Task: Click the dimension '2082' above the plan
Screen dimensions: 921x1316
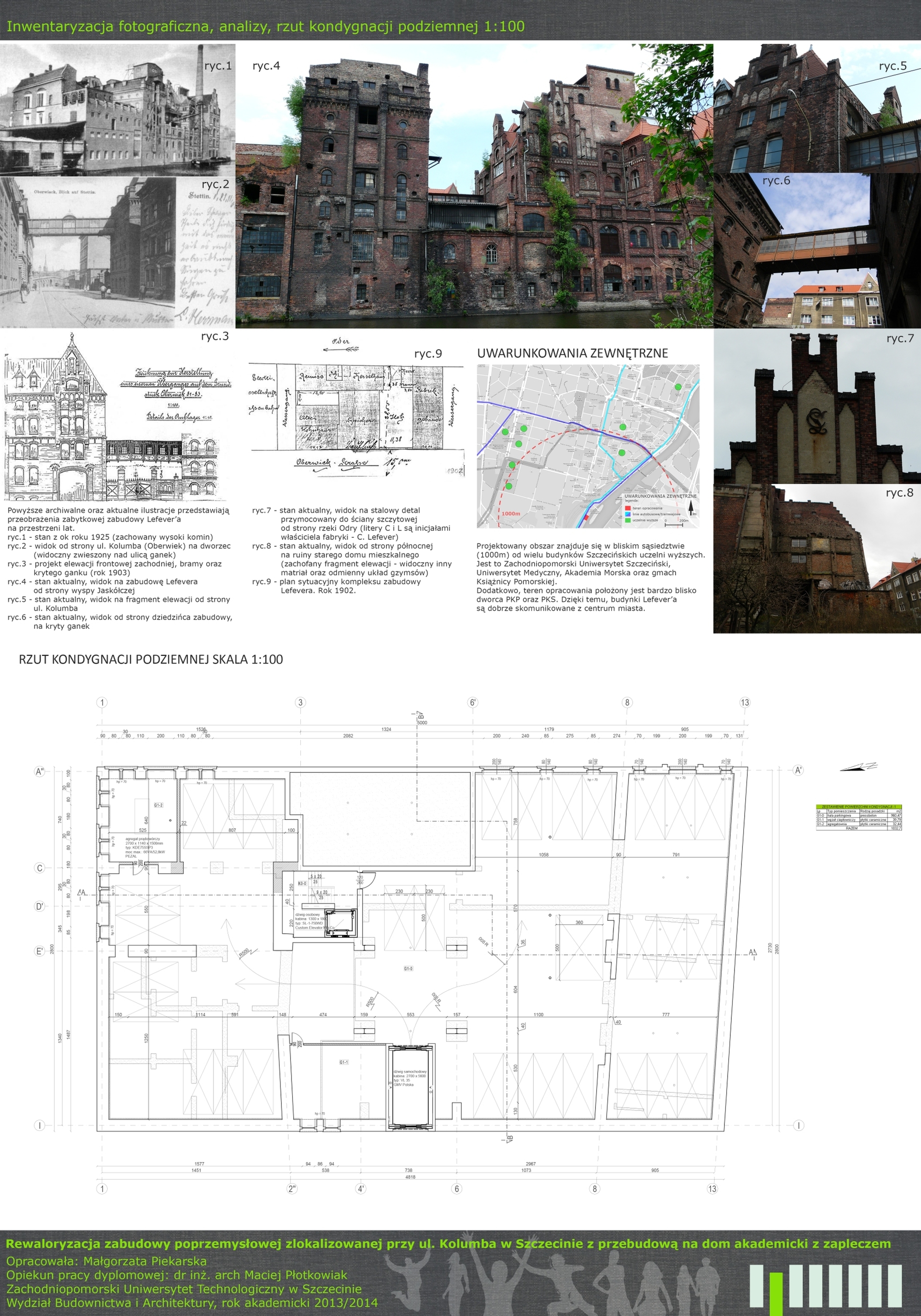Action: click(348, 736)
